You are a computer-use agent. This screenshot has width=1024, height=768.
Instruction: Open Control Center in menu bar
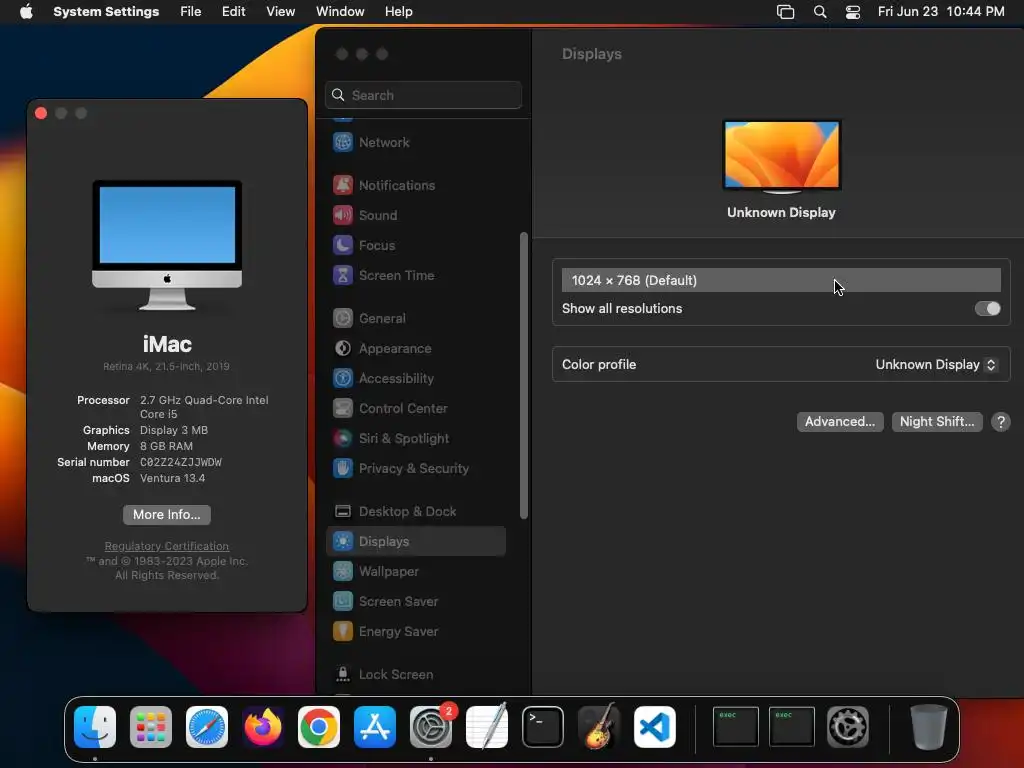853,12
